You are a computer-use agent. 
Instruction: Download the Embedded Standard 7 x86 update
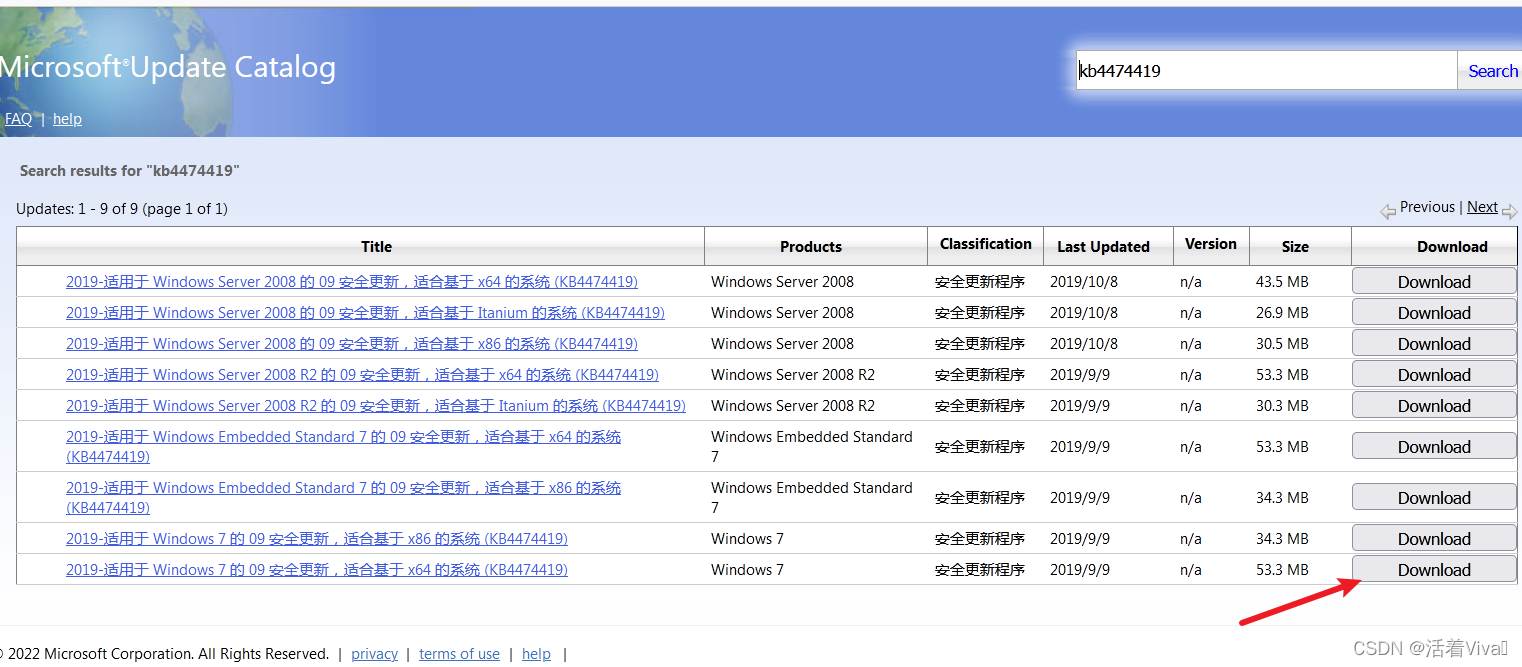[x=1434, y=498]
